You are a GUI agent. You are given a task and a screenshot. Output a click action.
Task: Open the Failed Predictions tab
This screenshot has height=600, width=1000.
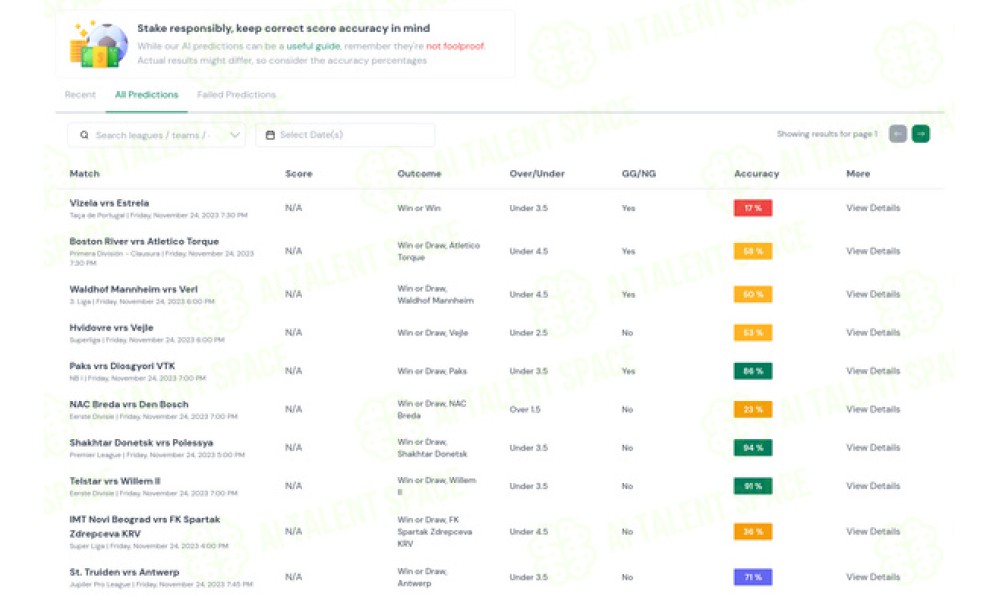(x=237, y=94)
